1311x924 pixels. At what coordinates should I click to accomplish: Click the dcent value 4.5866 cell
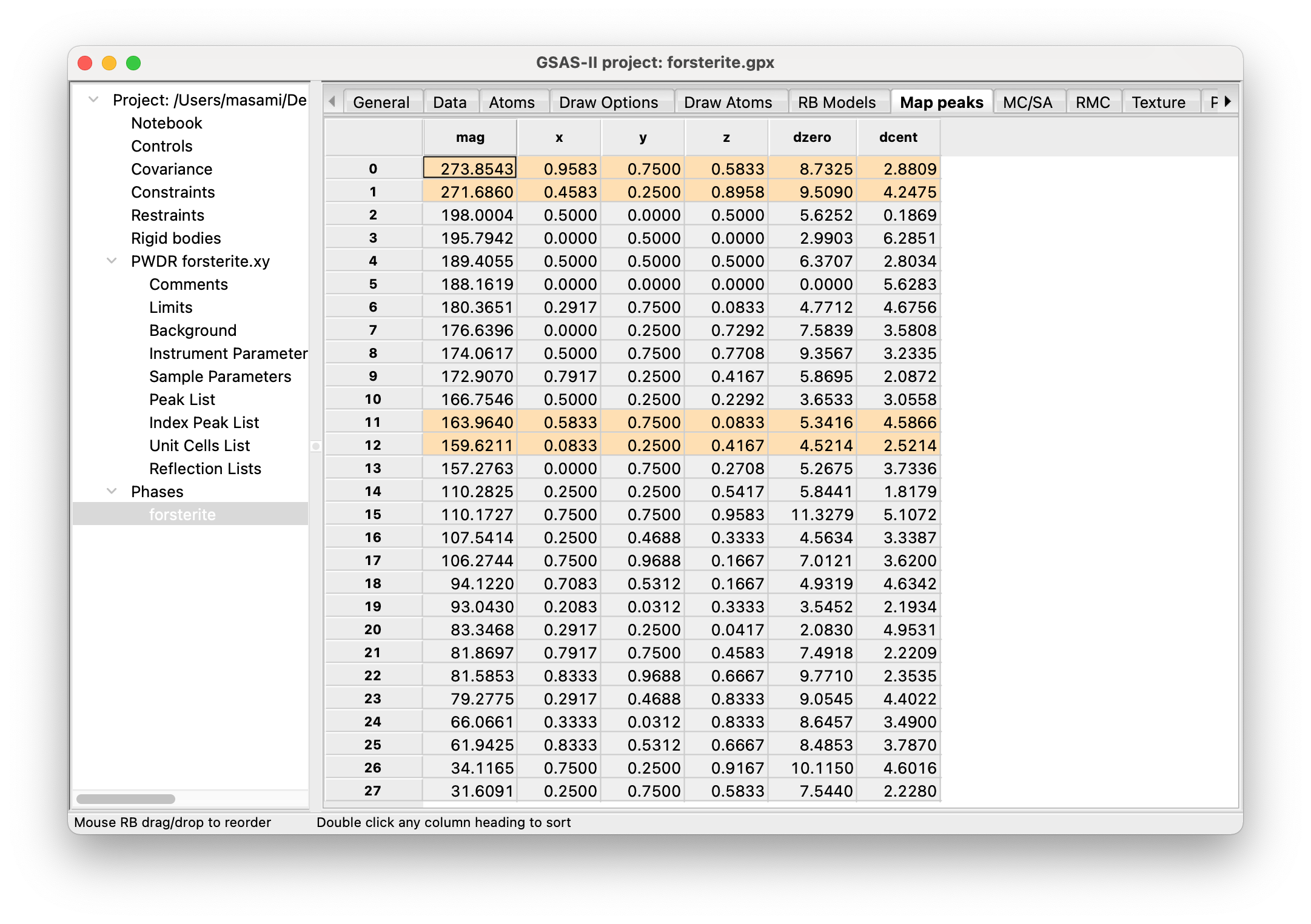[899, 423]
